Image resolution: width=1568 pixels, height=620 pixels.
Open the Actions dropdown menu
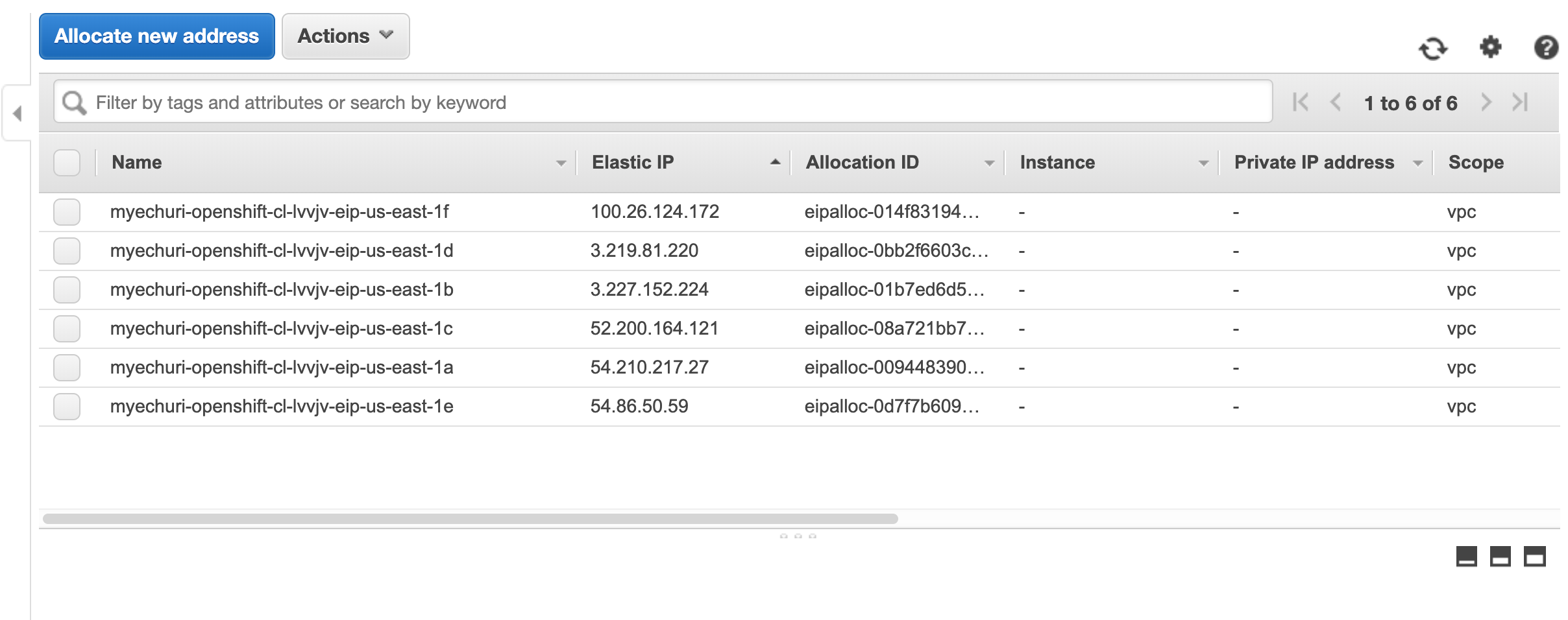(345, 36)
